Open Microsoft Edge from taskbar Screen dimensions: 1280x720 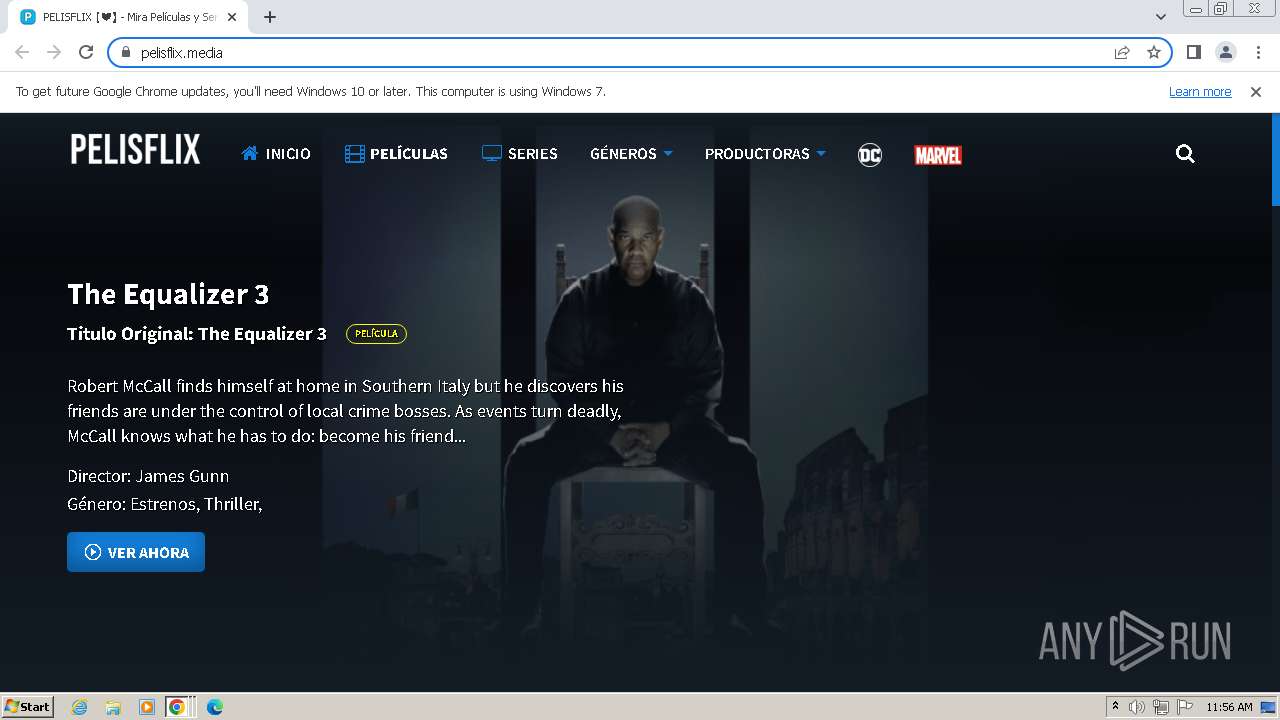click(214, 707)
